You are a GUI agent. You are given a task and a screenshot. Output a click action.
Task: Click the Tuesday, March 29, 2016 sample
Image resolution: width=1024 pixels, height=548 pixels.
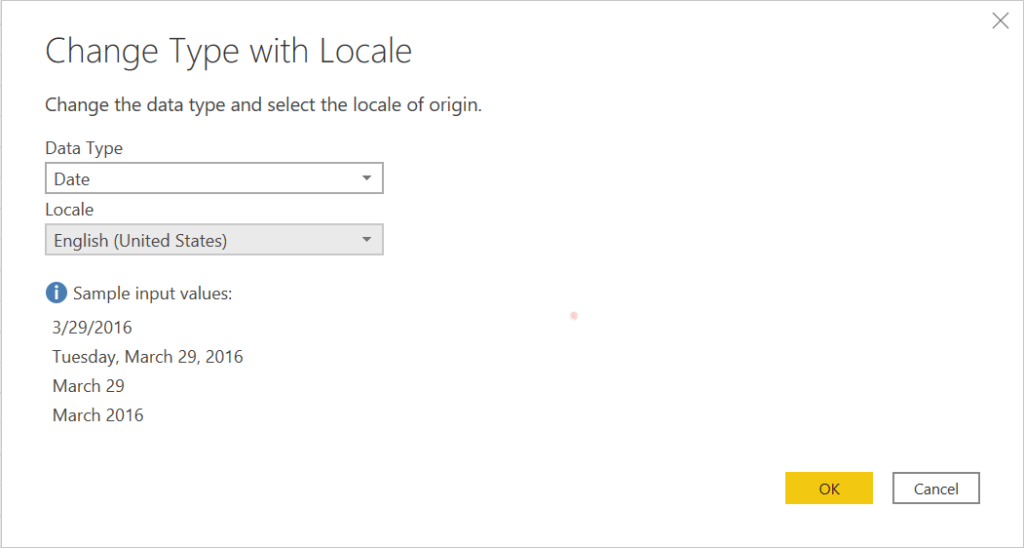click(147, 357)
